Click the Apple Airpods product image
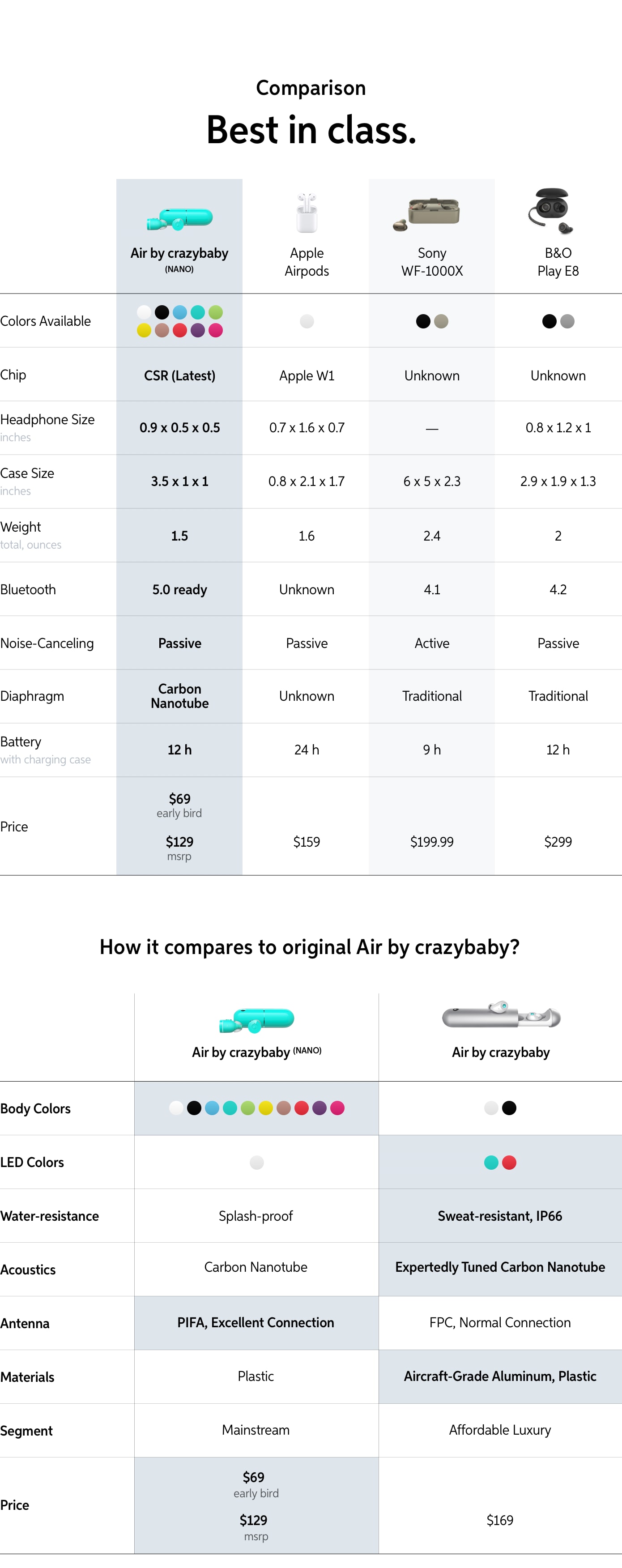 click(x=307, y=213)
